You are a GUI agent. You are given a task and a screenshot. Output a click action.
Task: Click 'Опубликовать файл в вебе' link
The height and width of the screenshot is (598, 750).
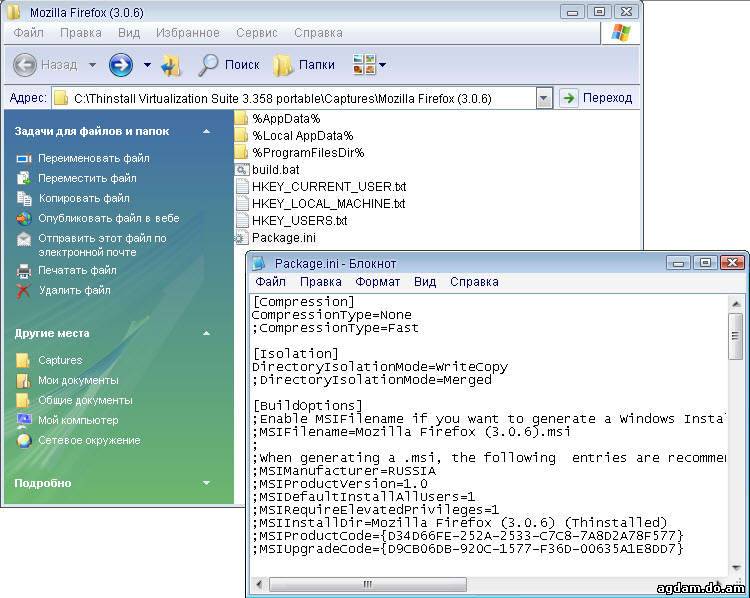tap(109, 218)
